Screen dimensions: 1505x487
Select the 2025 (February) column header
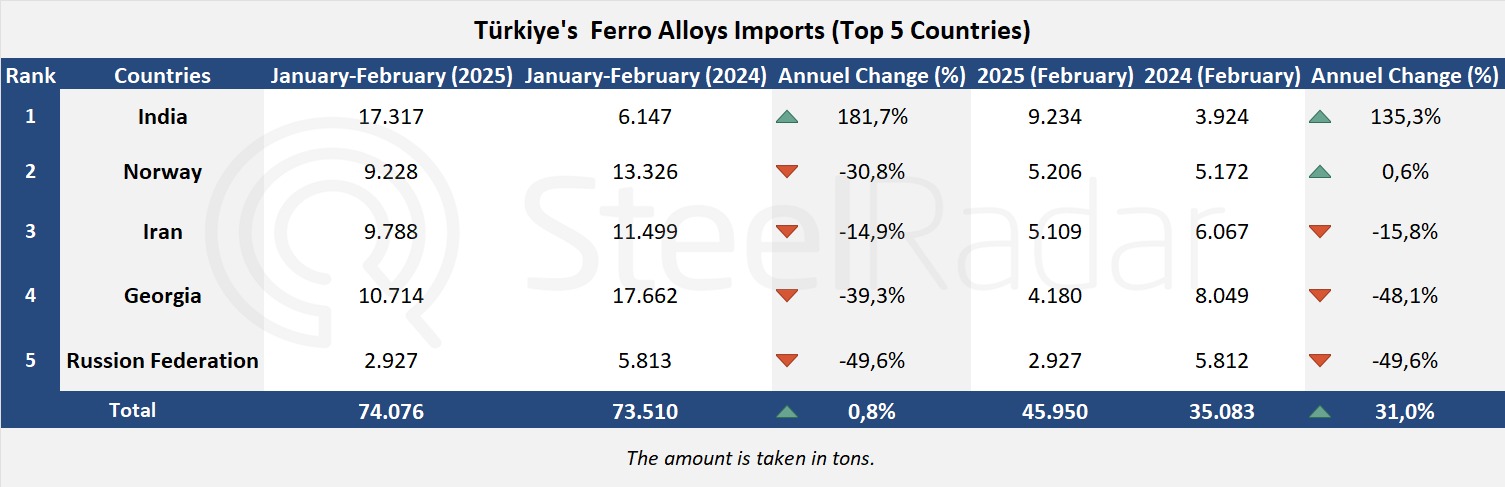pyautogui.click(x=1055, y=75)
